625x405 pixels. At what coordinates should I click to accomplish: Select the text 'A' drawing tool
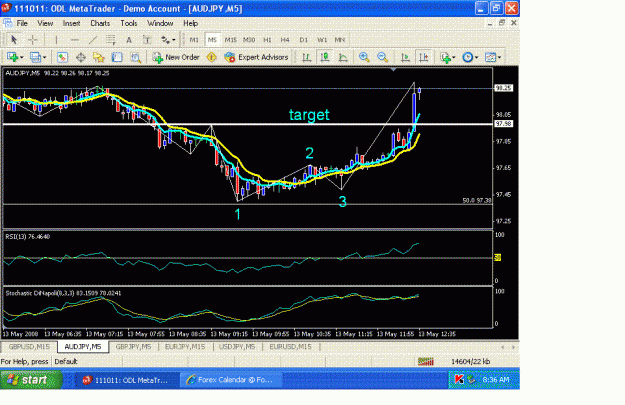(129, 39)
